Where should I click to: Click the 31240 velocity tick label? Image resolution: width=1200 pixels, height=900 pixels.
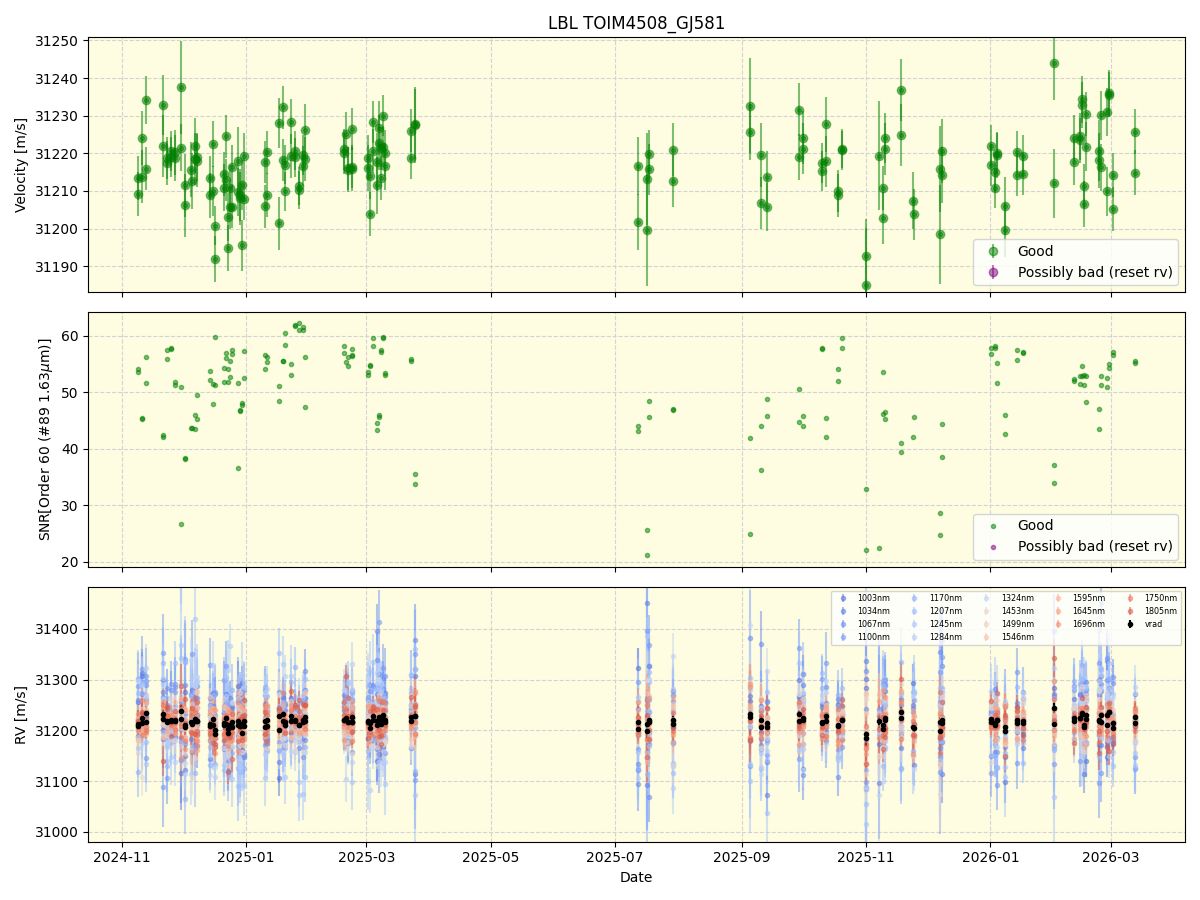(x=58, y=79)
